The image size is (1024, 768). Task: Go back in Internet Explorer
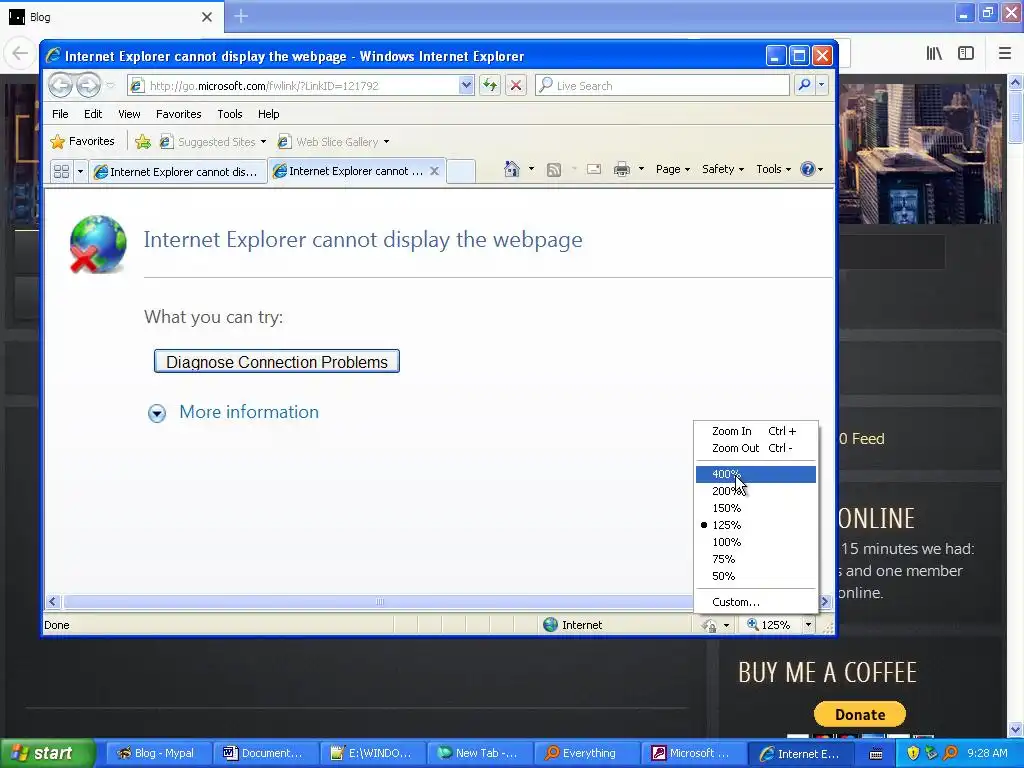(60, 85)
